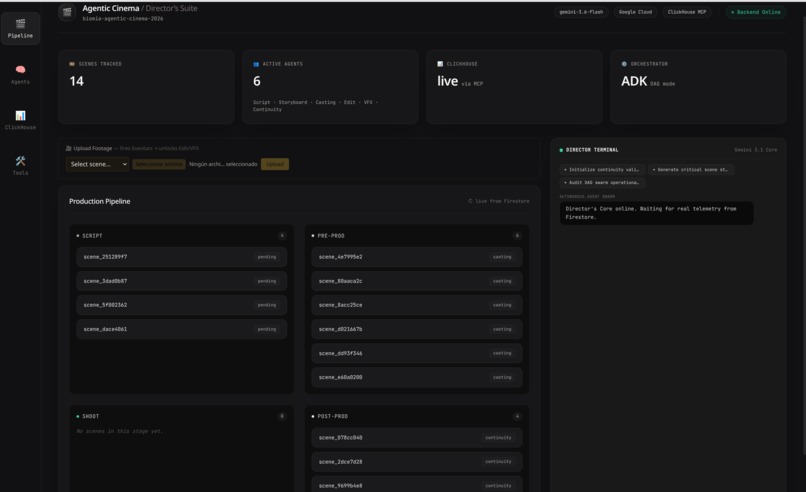Open the Select scene dropdown
Screen dimensions: 806x492
click(x=98, y=164)
